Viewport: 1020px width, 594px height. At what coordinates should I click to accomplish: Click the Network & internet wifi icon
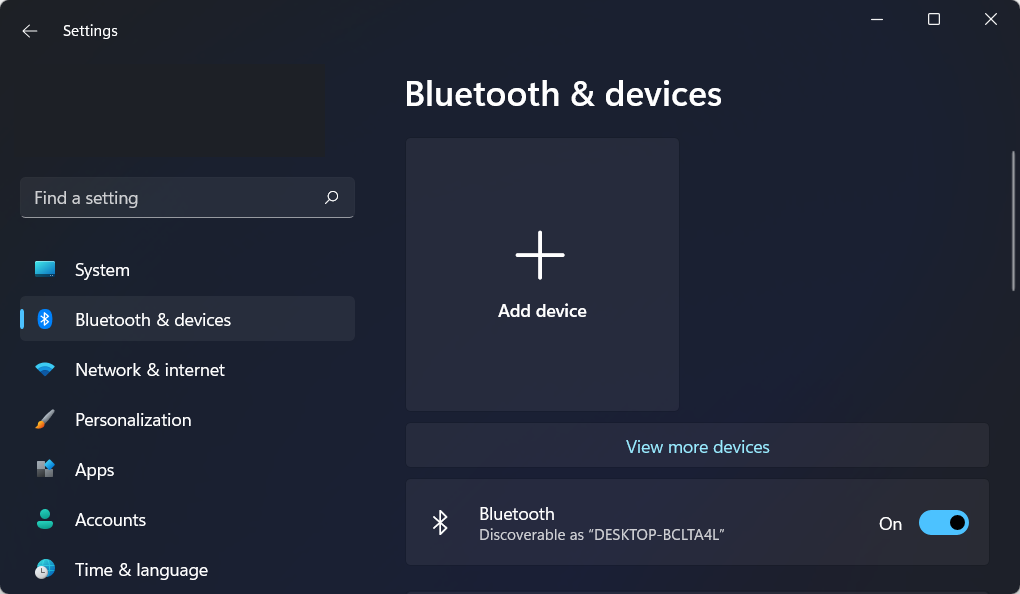coord(45,369)
